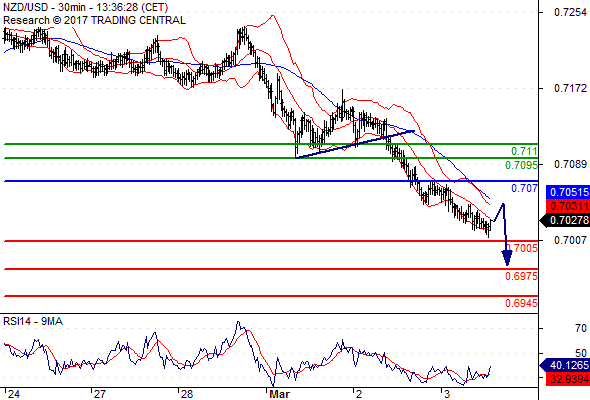The image size is (590, 400).
Task: Click the red 32.9394 RSI value tag
Action: click(568, 379)
